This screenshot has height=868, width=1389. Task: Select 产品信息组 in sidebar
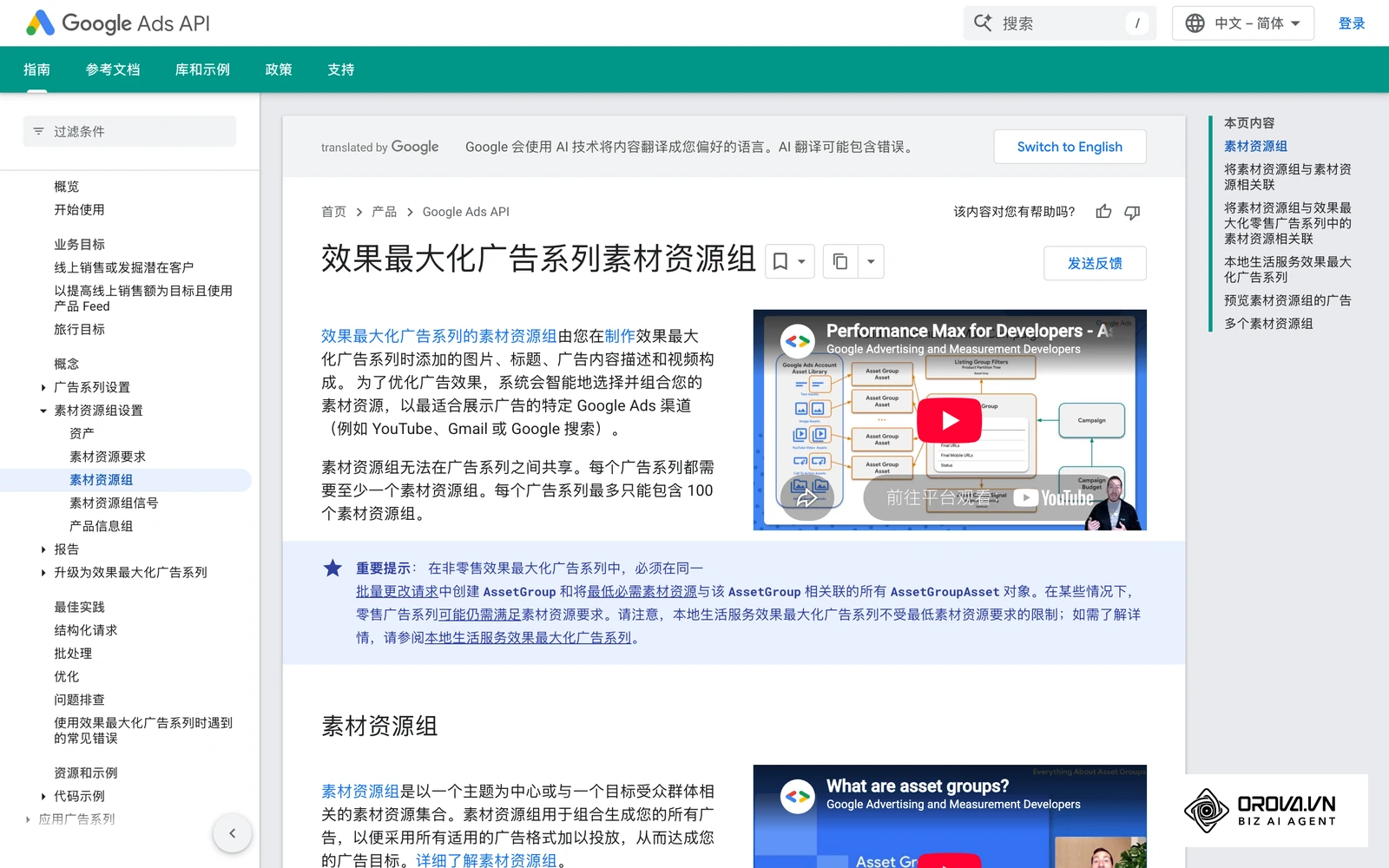102,526
